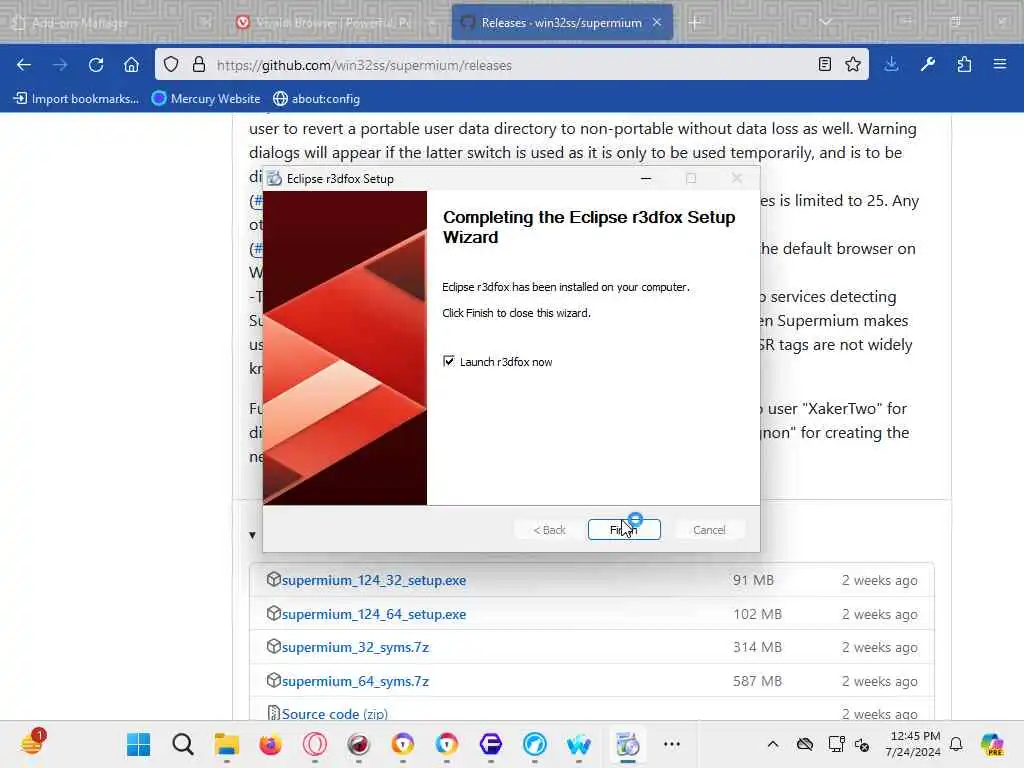Download Source code (zip)

click(x=334, y=714)
